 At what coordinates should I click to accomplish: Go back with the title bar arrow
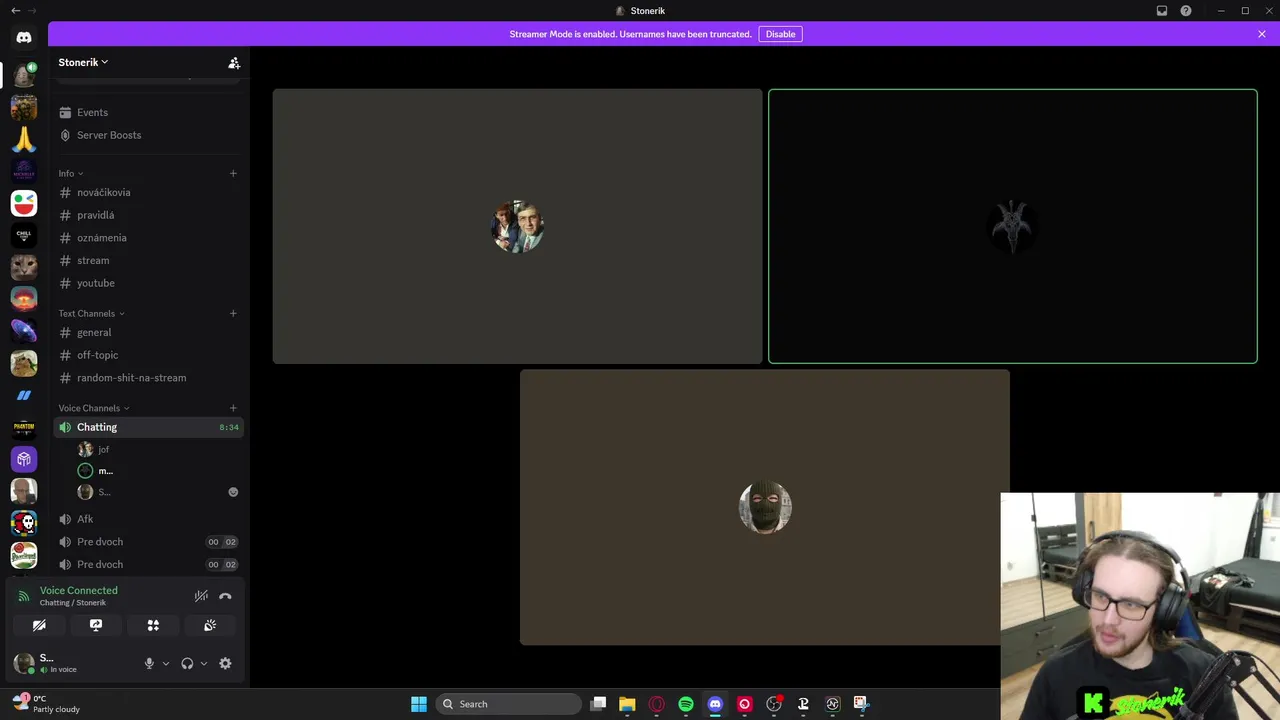[x=15, y=11]
